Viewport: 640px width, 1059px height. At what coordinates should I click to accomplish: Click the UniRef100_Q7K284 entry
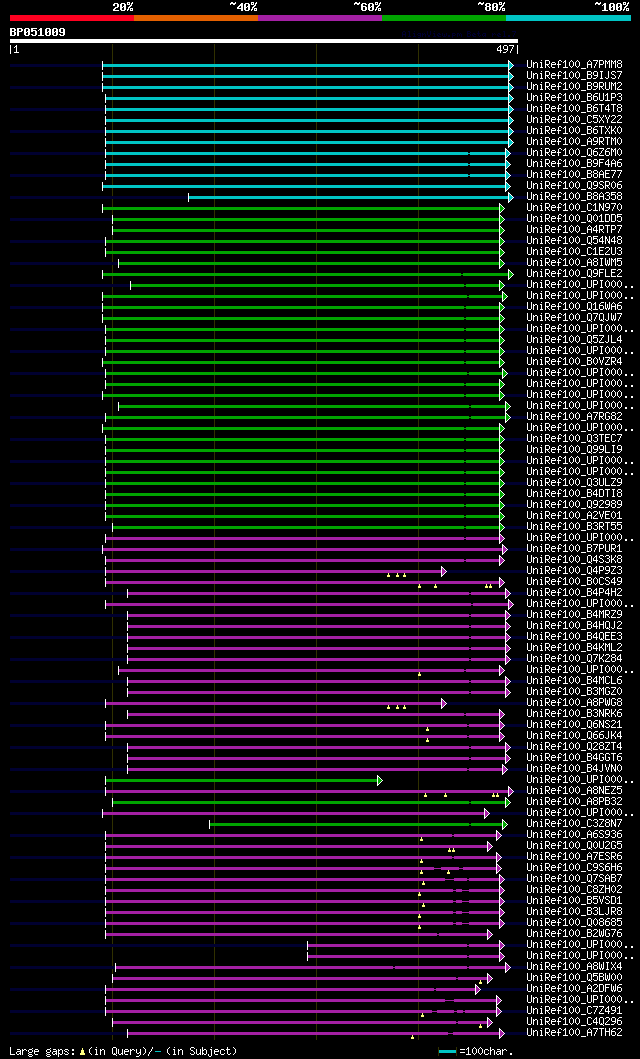point(575,658)
